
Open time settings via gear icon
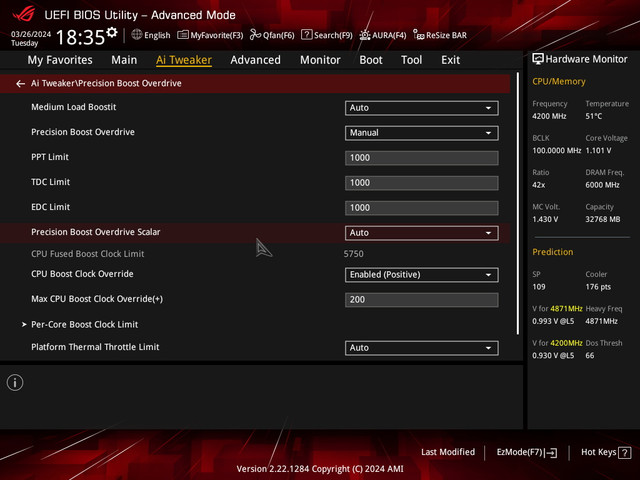tap(112, 33)
